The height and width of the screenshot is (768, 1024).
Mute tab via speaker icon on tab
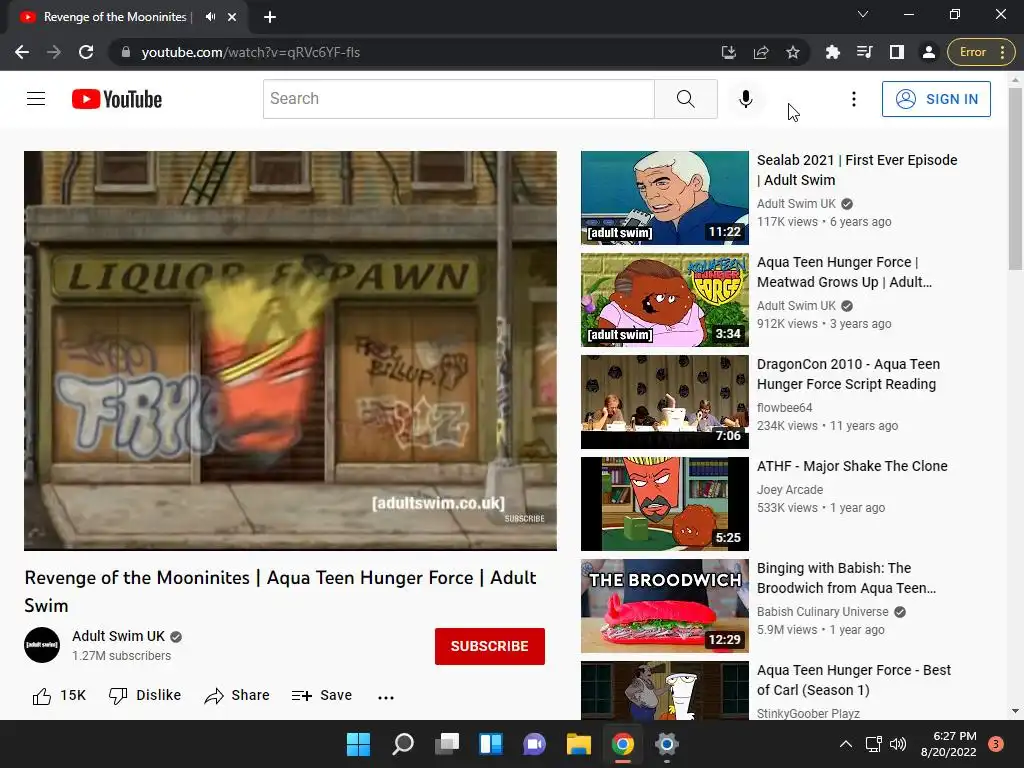(210, 17)
